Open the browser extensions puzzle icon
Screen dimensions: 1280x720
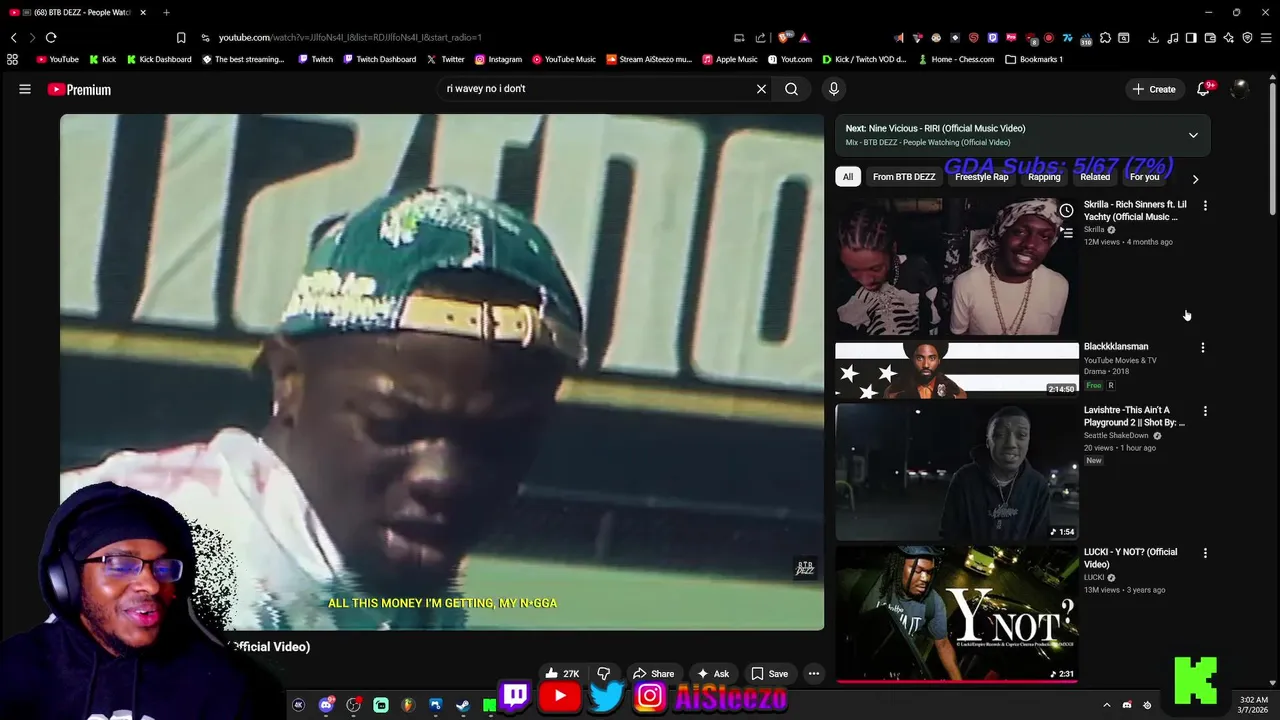click(1105, 38)
